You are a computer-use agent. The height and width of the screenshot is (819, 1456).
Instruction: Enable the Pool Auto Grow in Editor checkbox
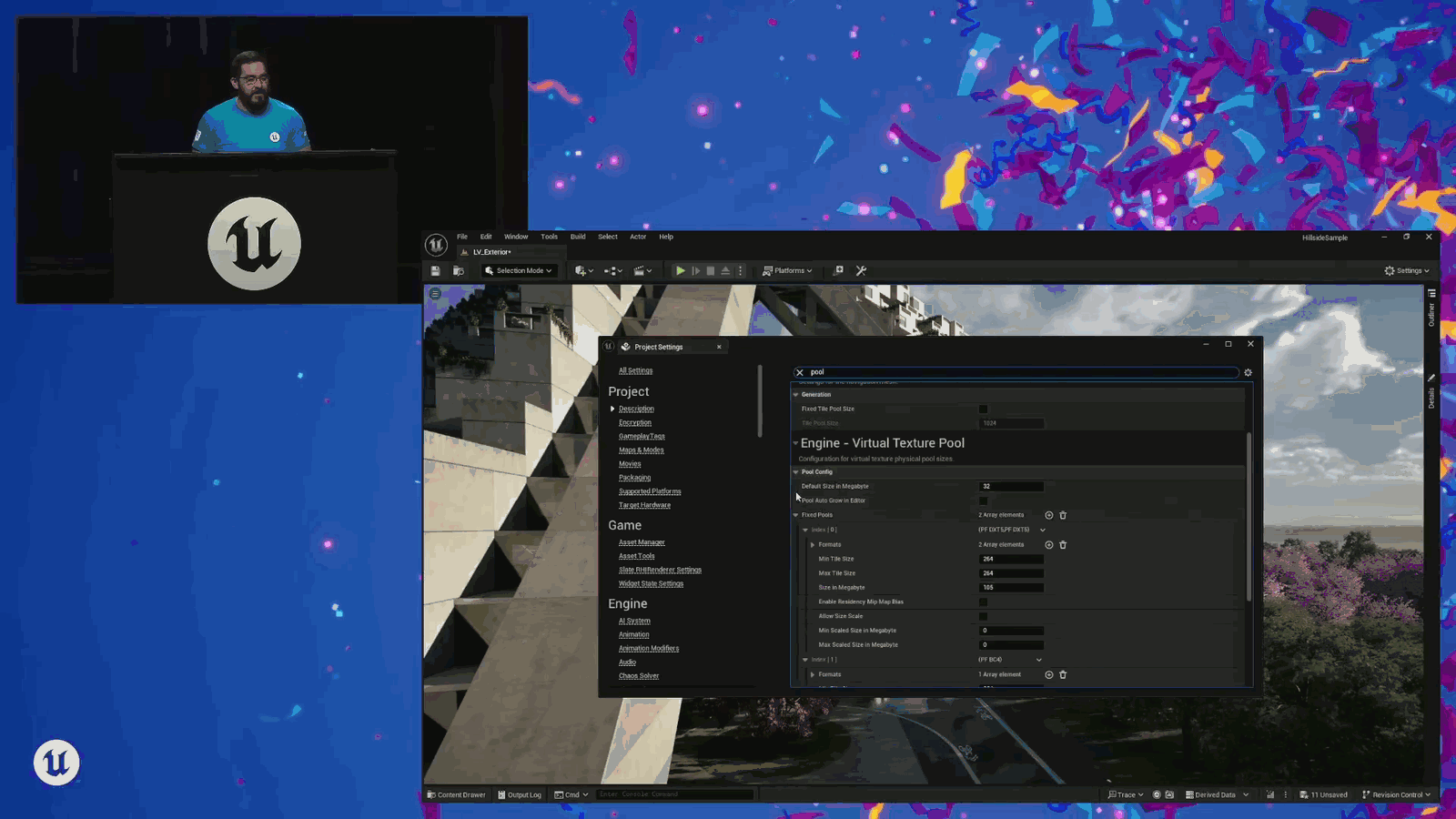coord(983,500)
